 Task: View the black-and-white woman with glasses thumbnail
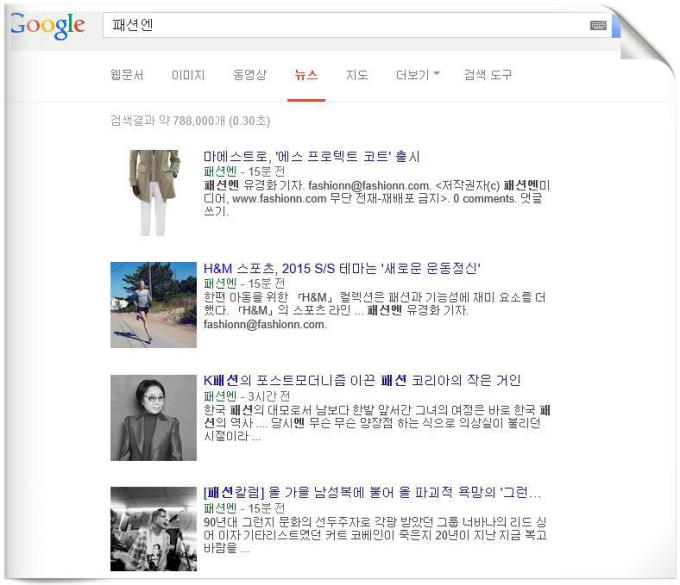(154, 418)
